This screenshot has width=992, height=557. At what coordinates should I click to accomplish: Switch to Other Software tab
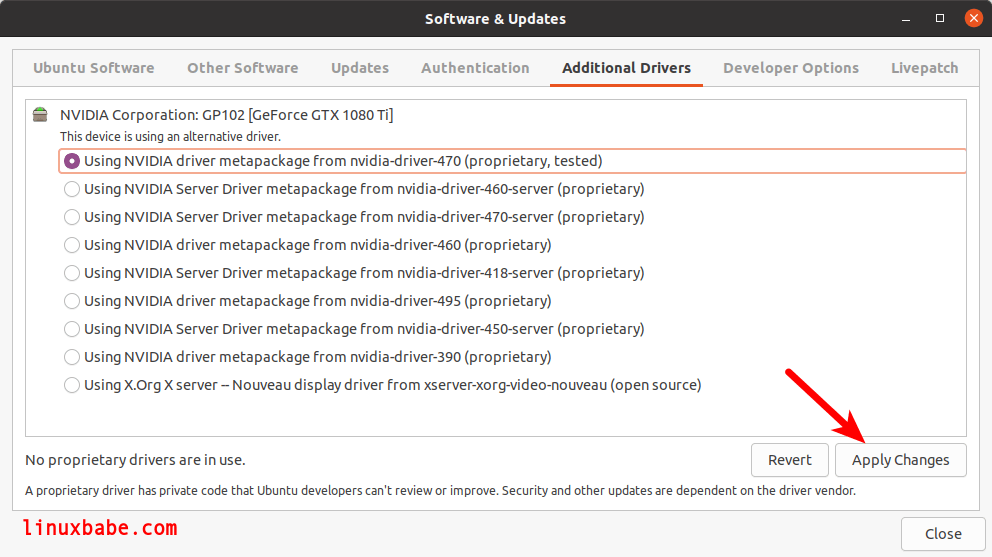coord(242,68)
